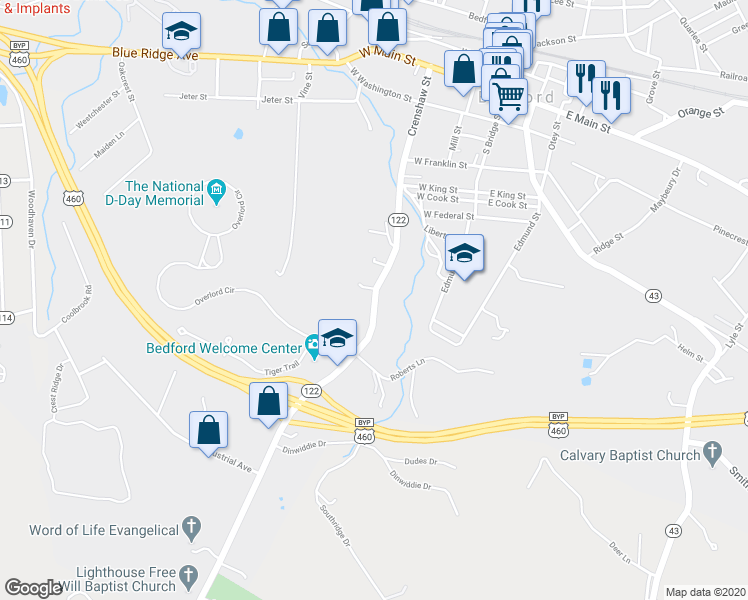This screenshot has width=748, height=600.
Task: Select the left restaurant fork-knife marker
Action: (586, 80)
